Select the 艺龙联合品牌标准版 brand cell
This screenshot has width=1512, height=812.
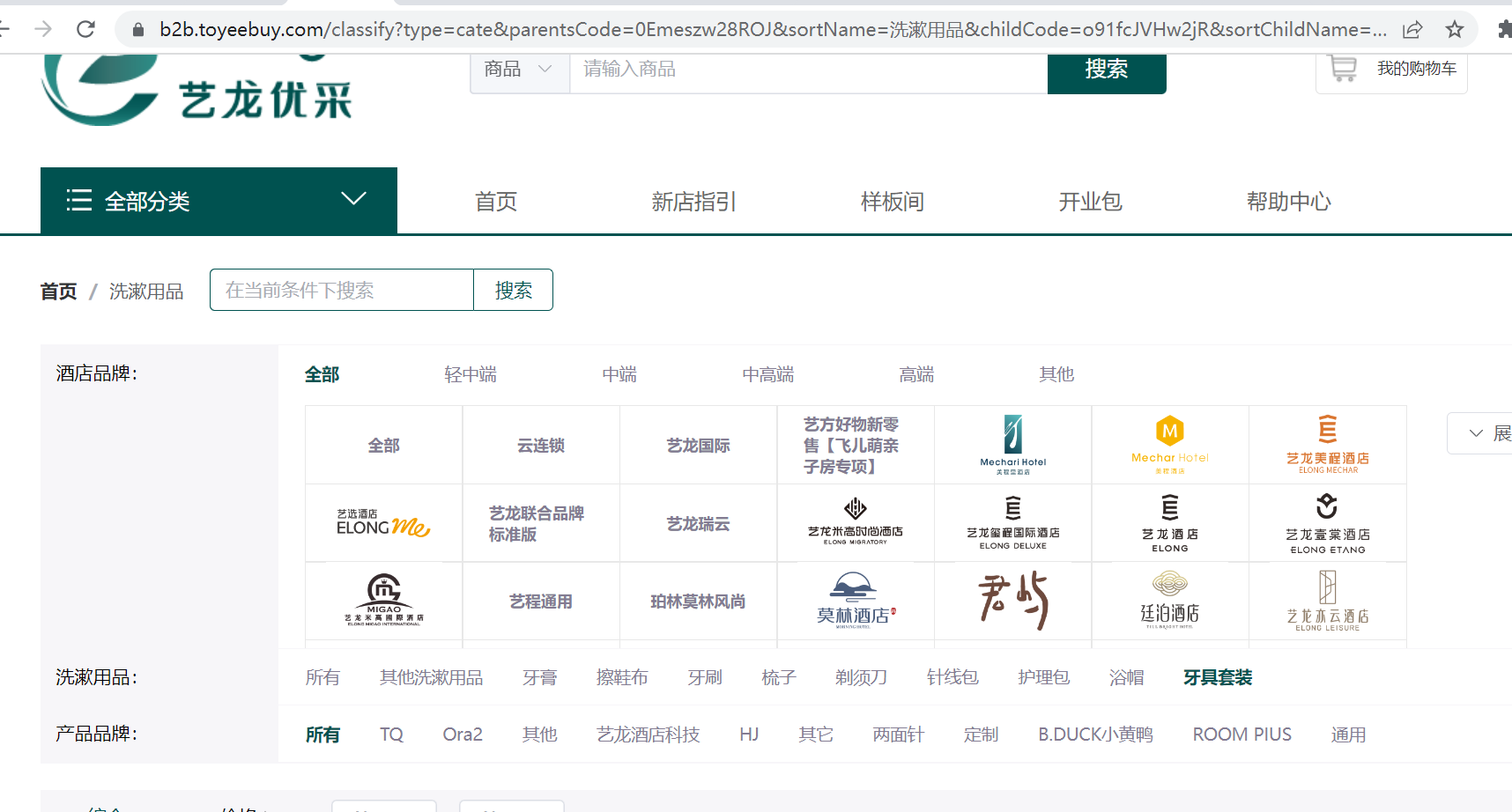[x=541, y=523]
